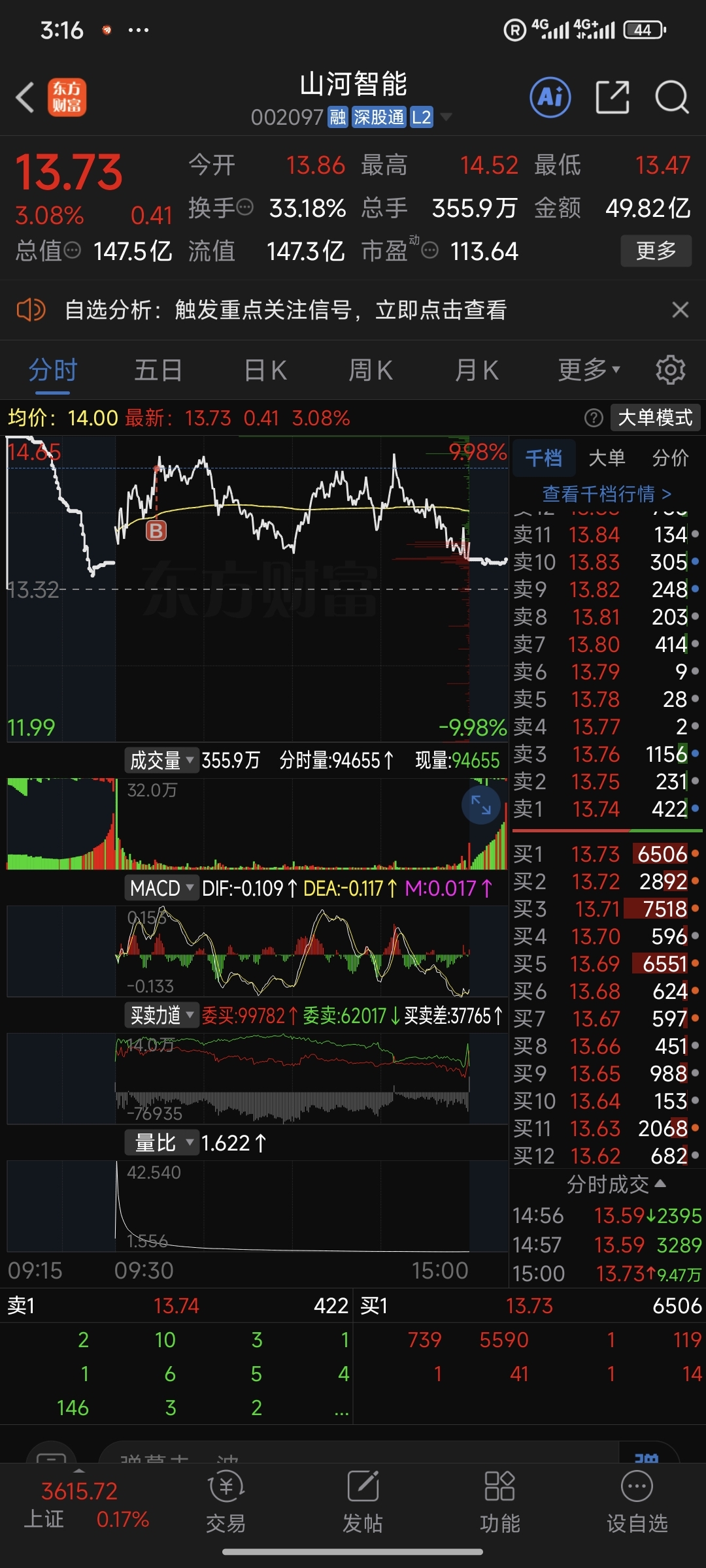Open 发帖 post composer

click(x=363, y=1502)
